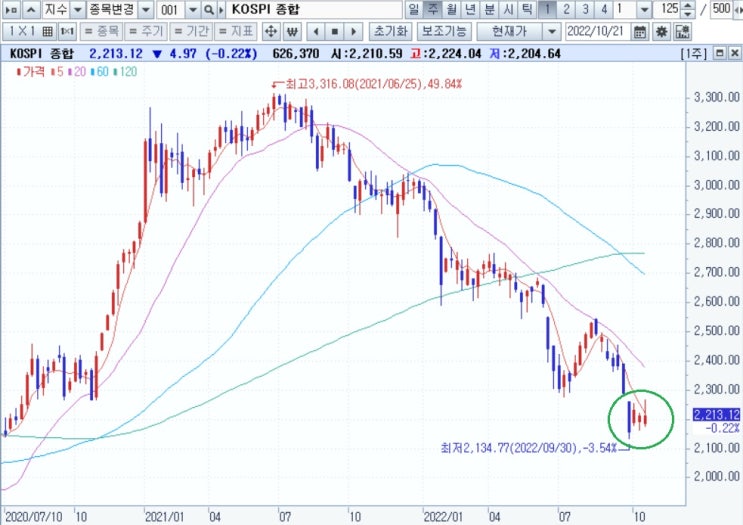
Task: Expand the 현재가 dropdown arrow
Action: tap(552, 32)
